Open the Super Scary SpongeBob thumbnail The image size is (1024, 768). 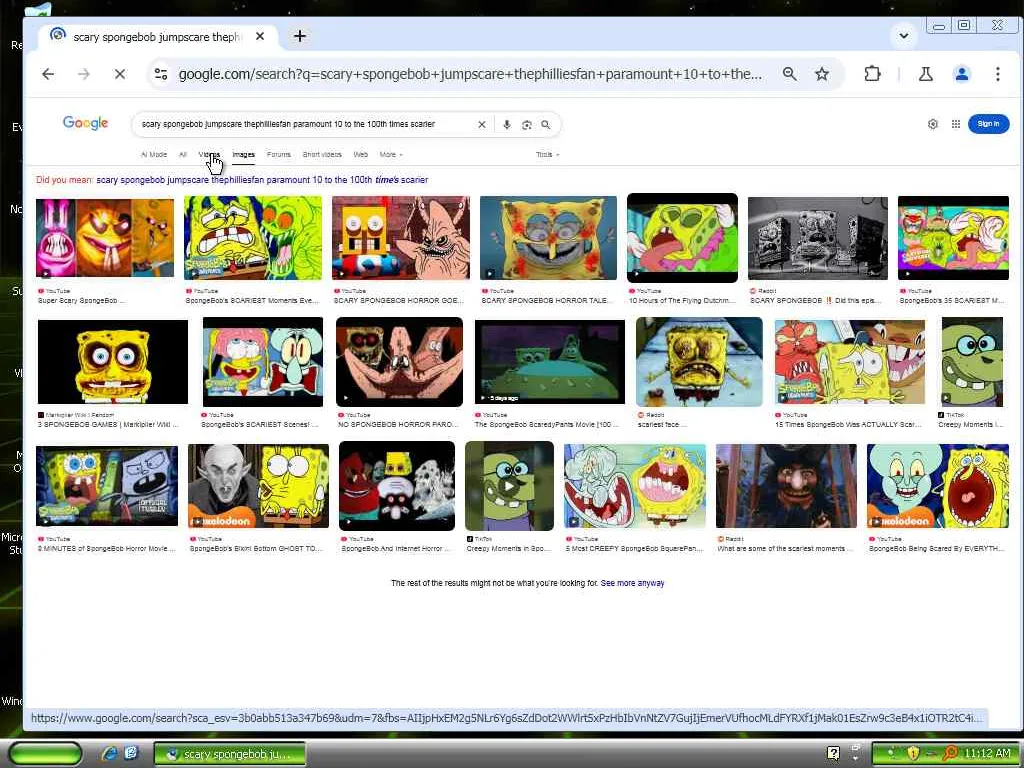click(x=105, y=238)
